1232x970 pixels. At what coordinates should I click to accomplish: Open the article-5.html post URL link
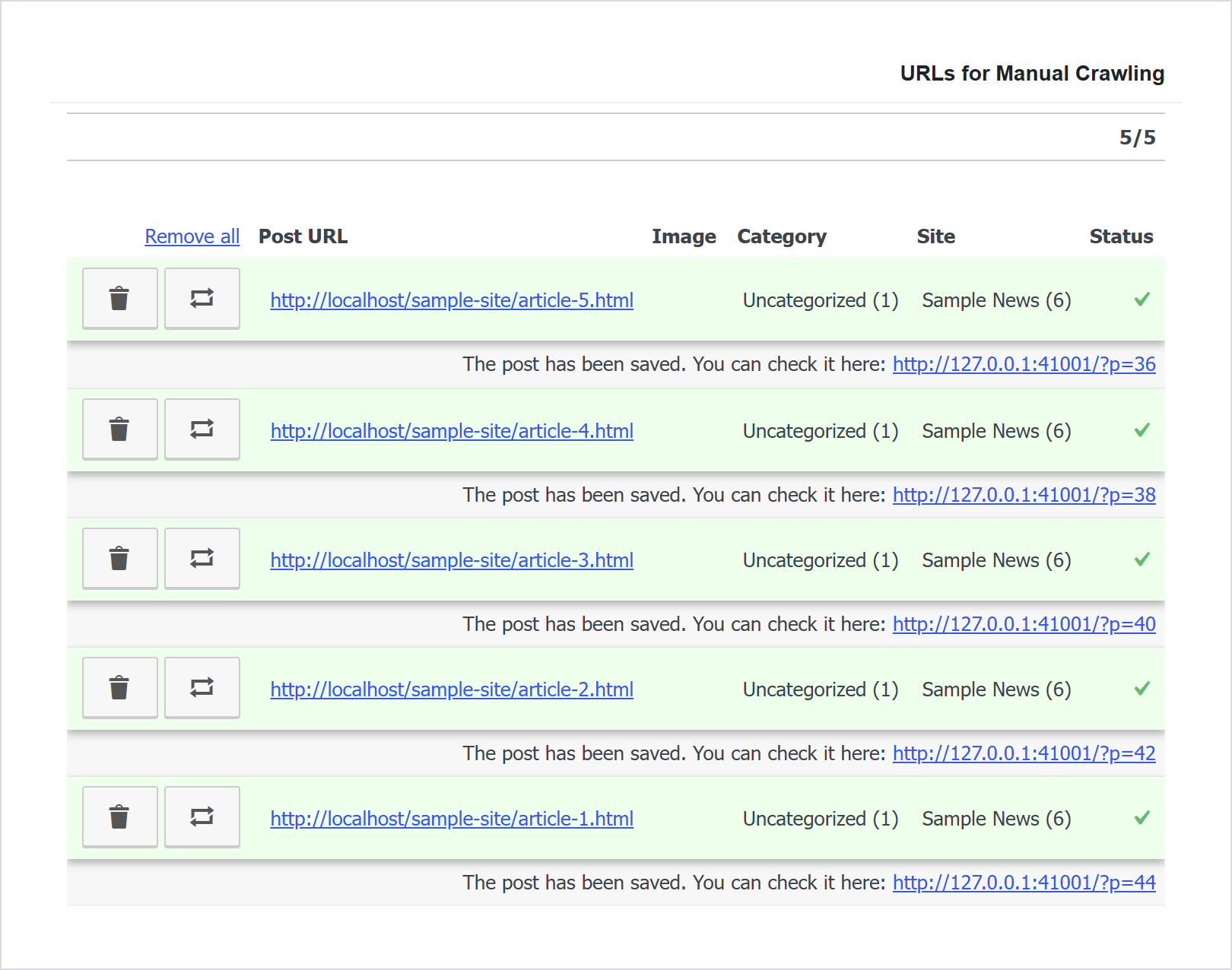[x=452, y=300]
